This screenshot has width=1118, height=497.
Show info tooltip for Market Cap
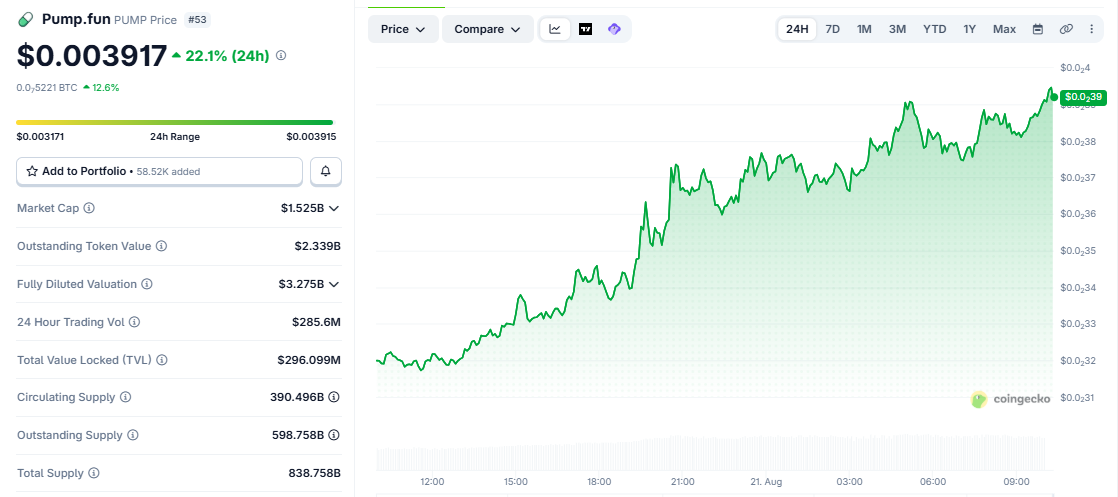[x=89, y=208]
